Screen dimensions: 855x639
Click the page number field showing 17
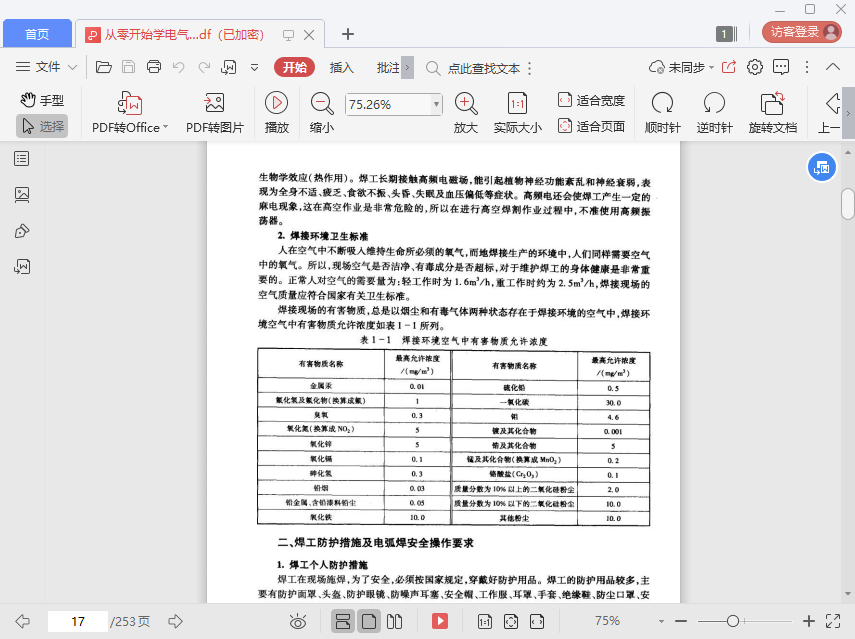[77, 622]
